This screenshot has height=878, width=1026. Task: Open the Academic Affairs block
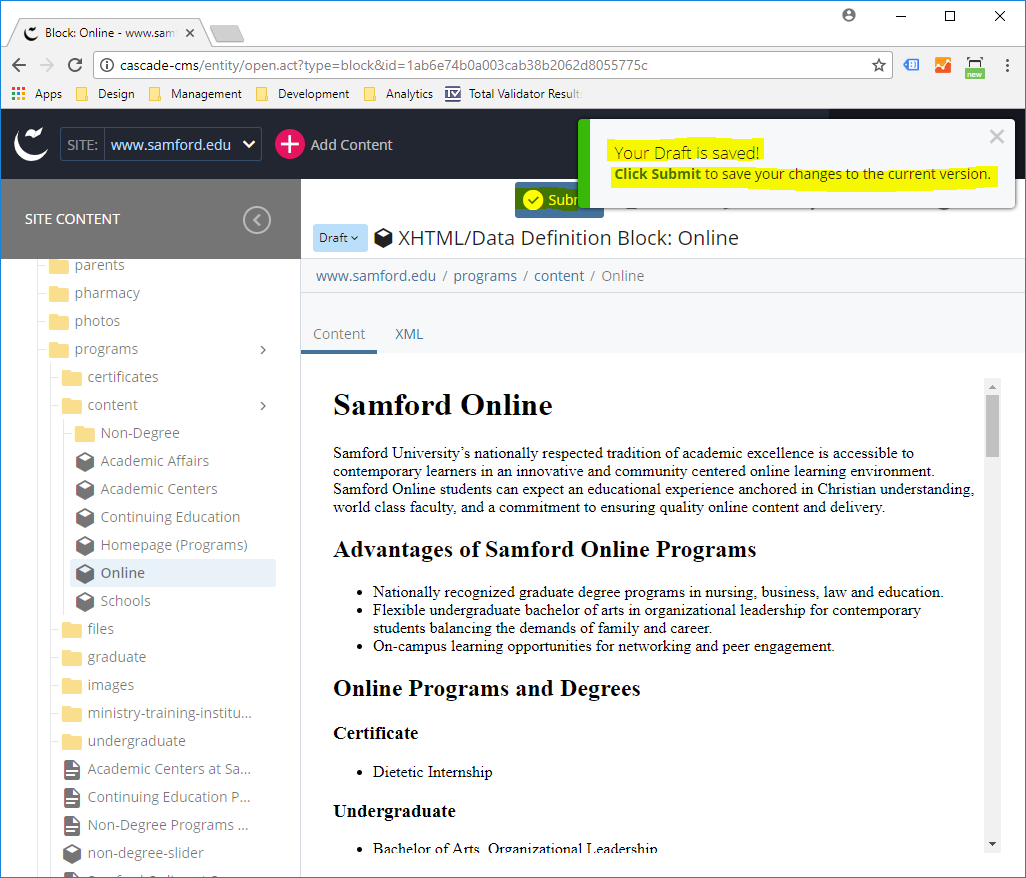tap(142, 461)
